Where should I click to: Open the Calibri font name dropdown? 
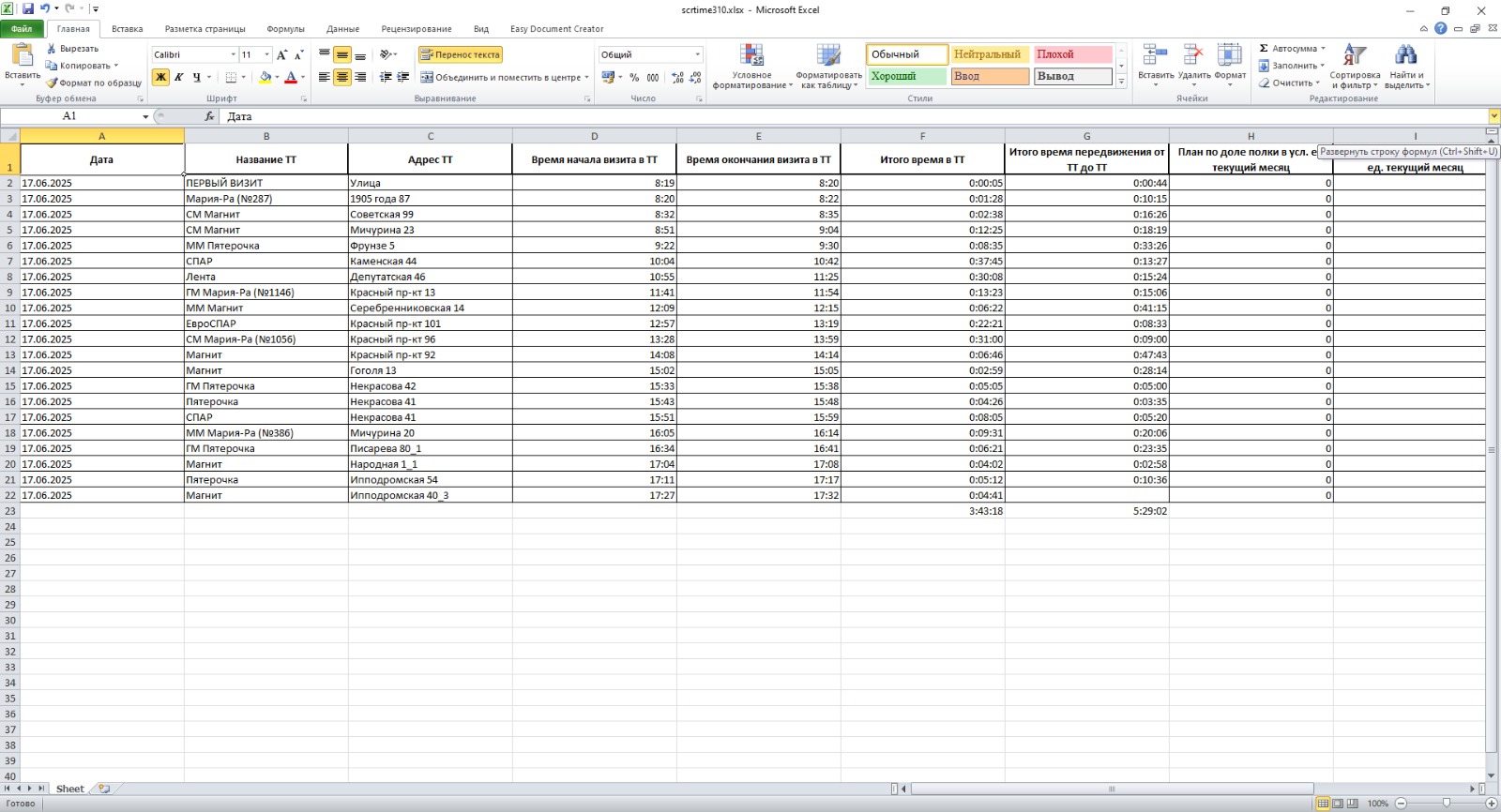click(233, 54)
